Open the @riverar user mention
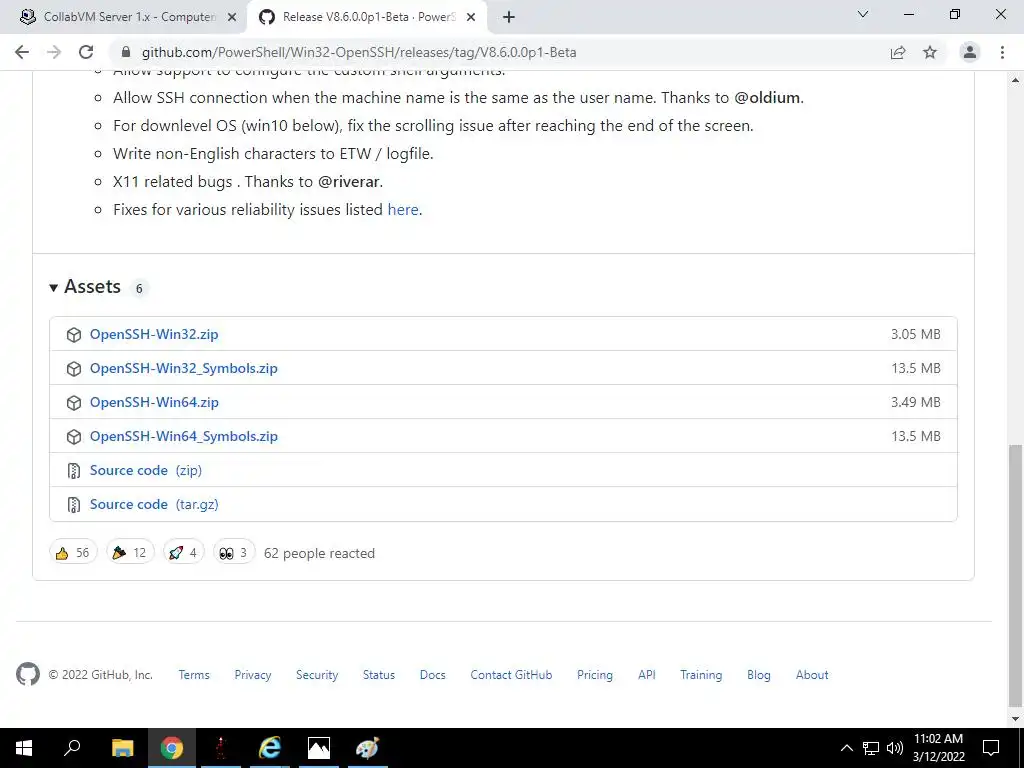 coord(349,182)
